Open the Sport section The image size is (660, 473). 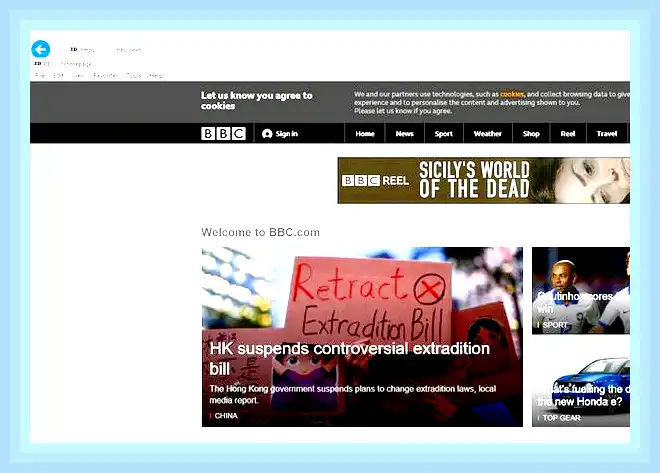pos(444,133)
